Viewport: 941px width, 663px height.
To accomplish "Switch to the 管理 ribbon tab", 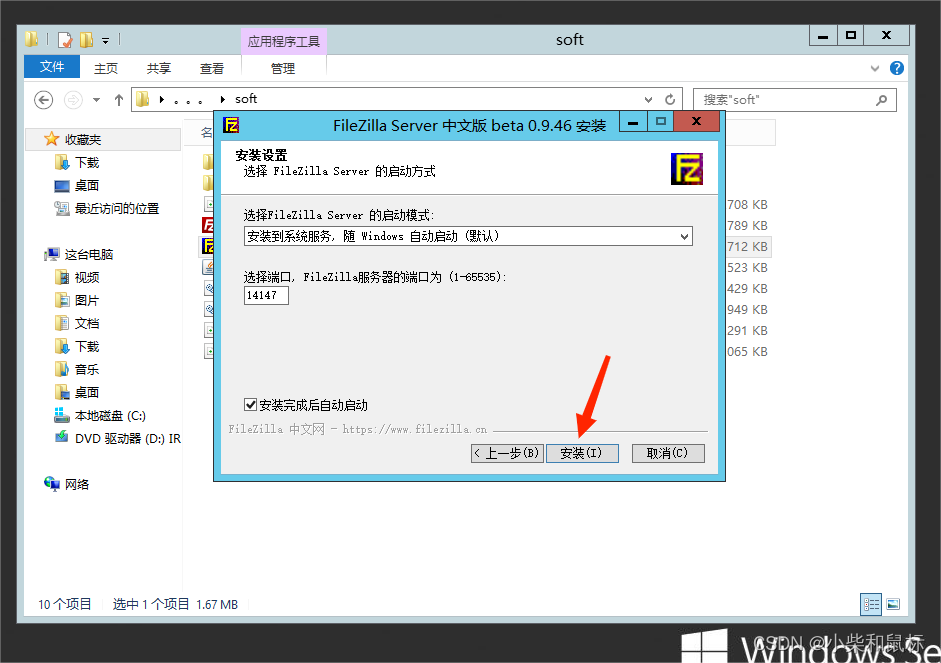I will [283, 68].
